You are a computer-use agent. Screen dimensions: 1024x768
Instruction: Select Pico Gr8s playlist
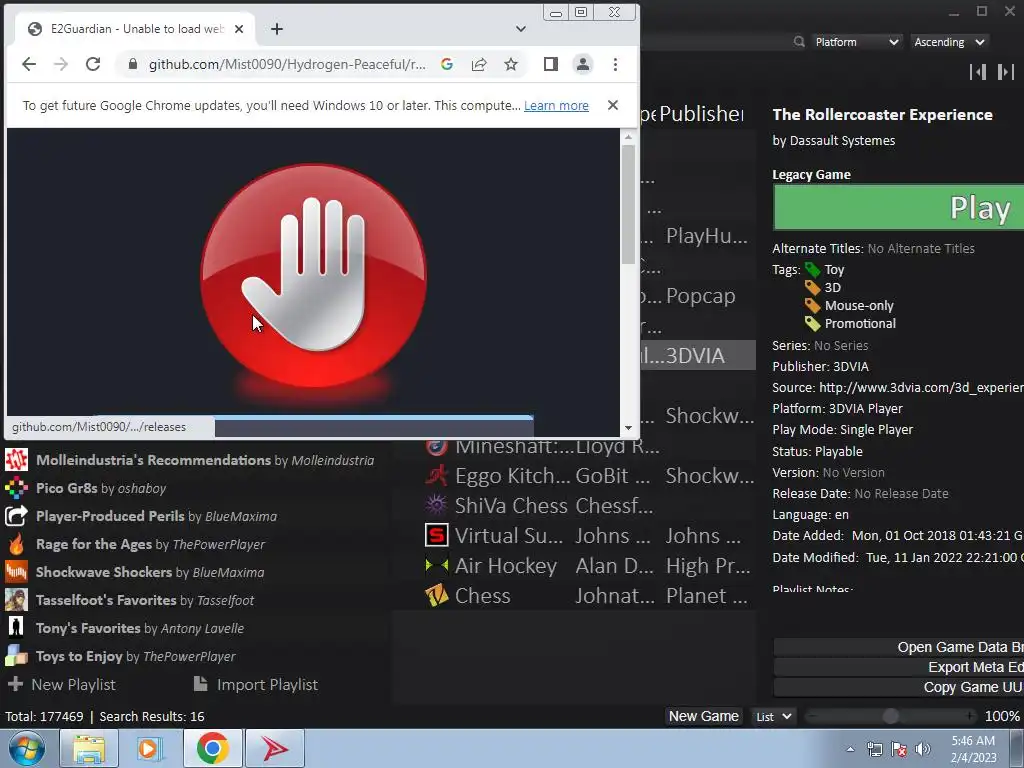coord(196,488)
